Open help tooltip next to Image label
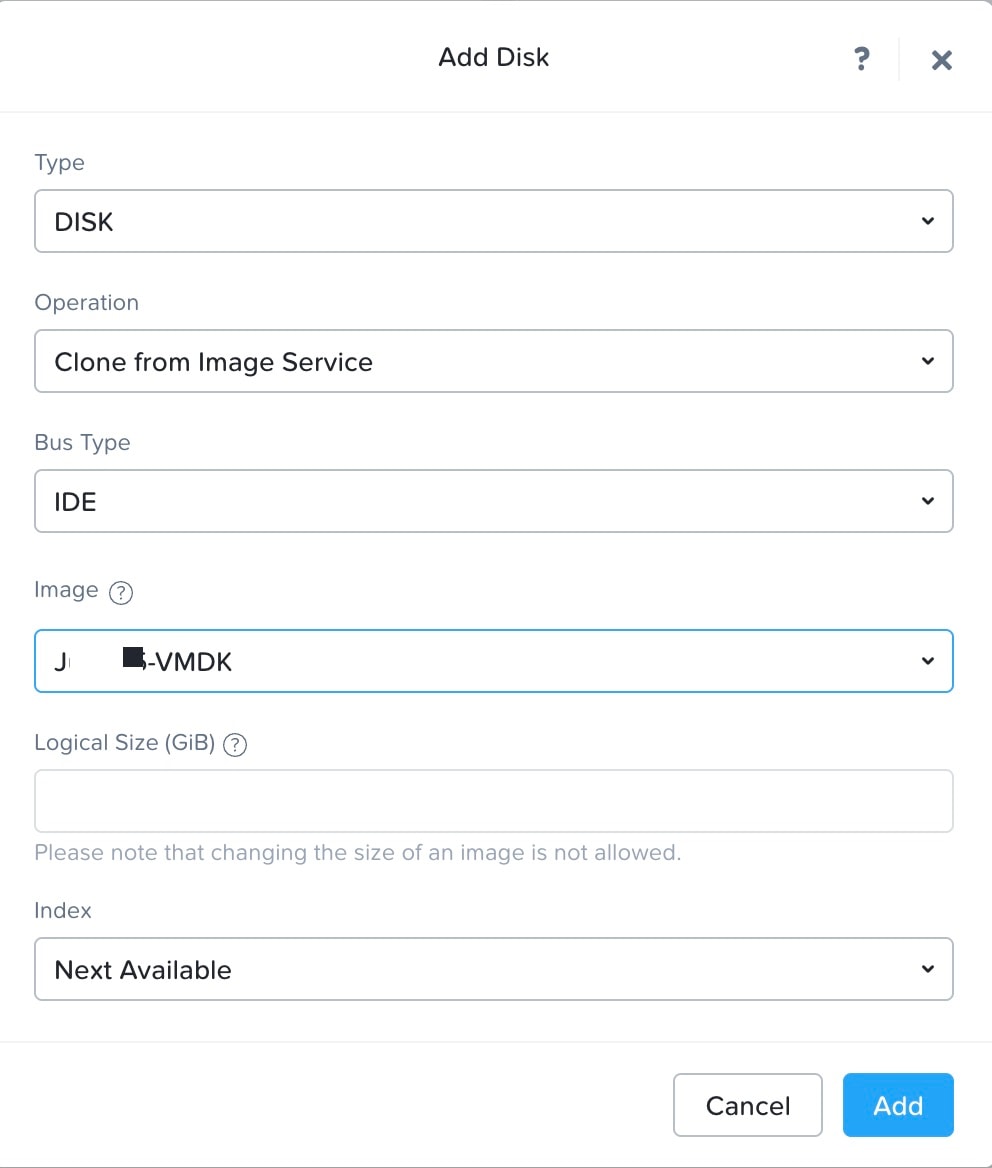This screenshot has height=1168, width=992. point(120,593)
